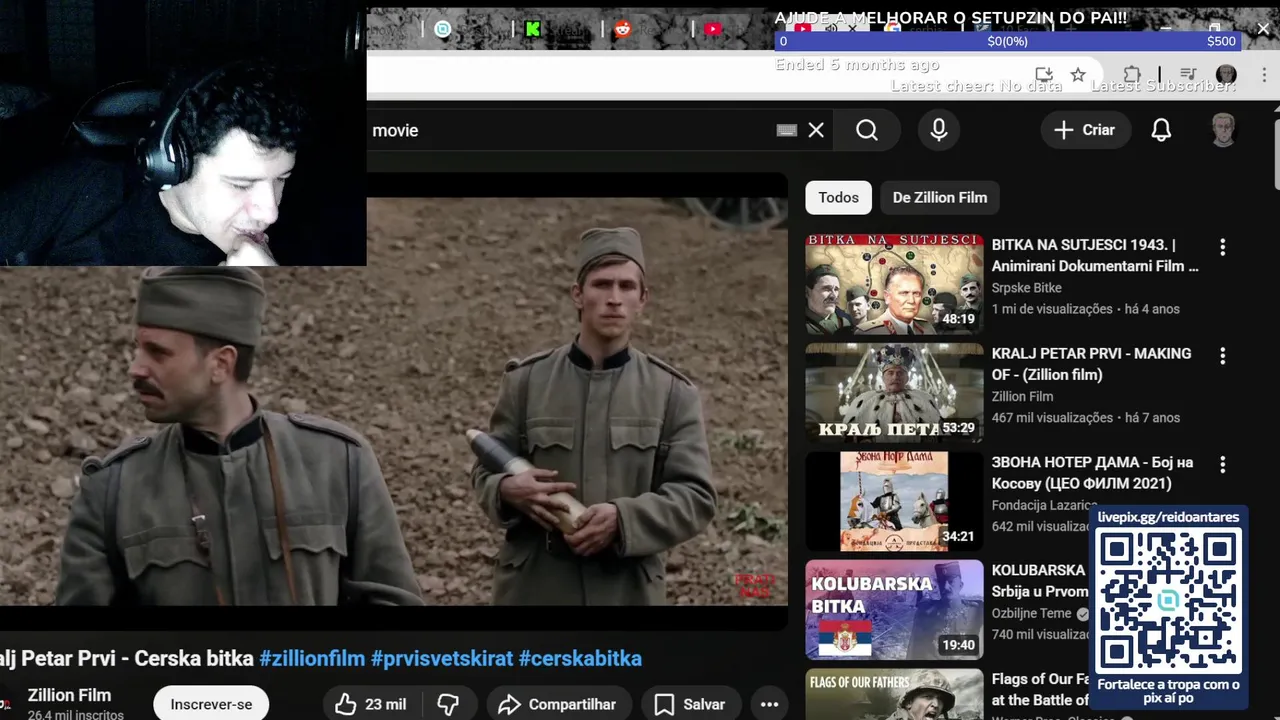This screenshot has width=1280, height=720.
Task: Select the Todos filter chip
Action: (x=838, y=198)
